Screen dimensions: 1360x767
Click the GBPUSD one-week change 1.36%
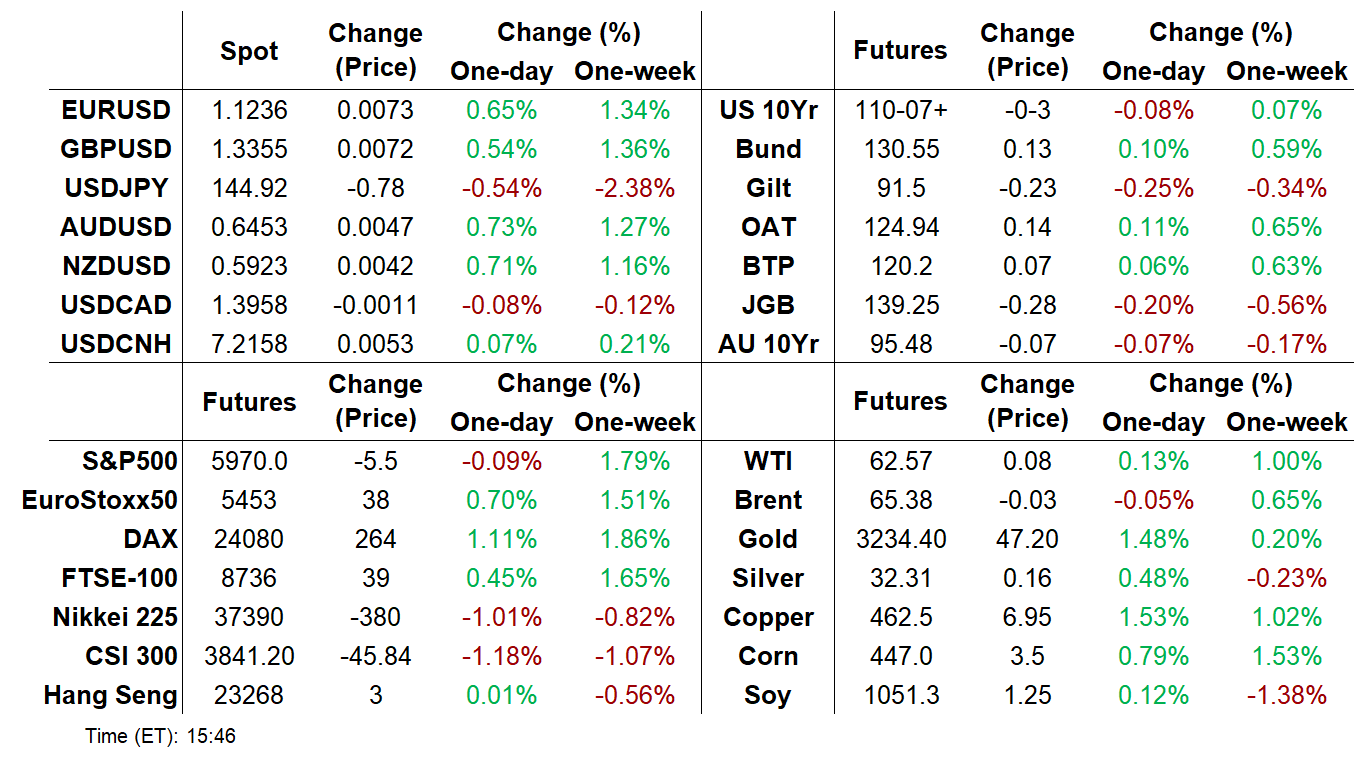tap(635, 149)
